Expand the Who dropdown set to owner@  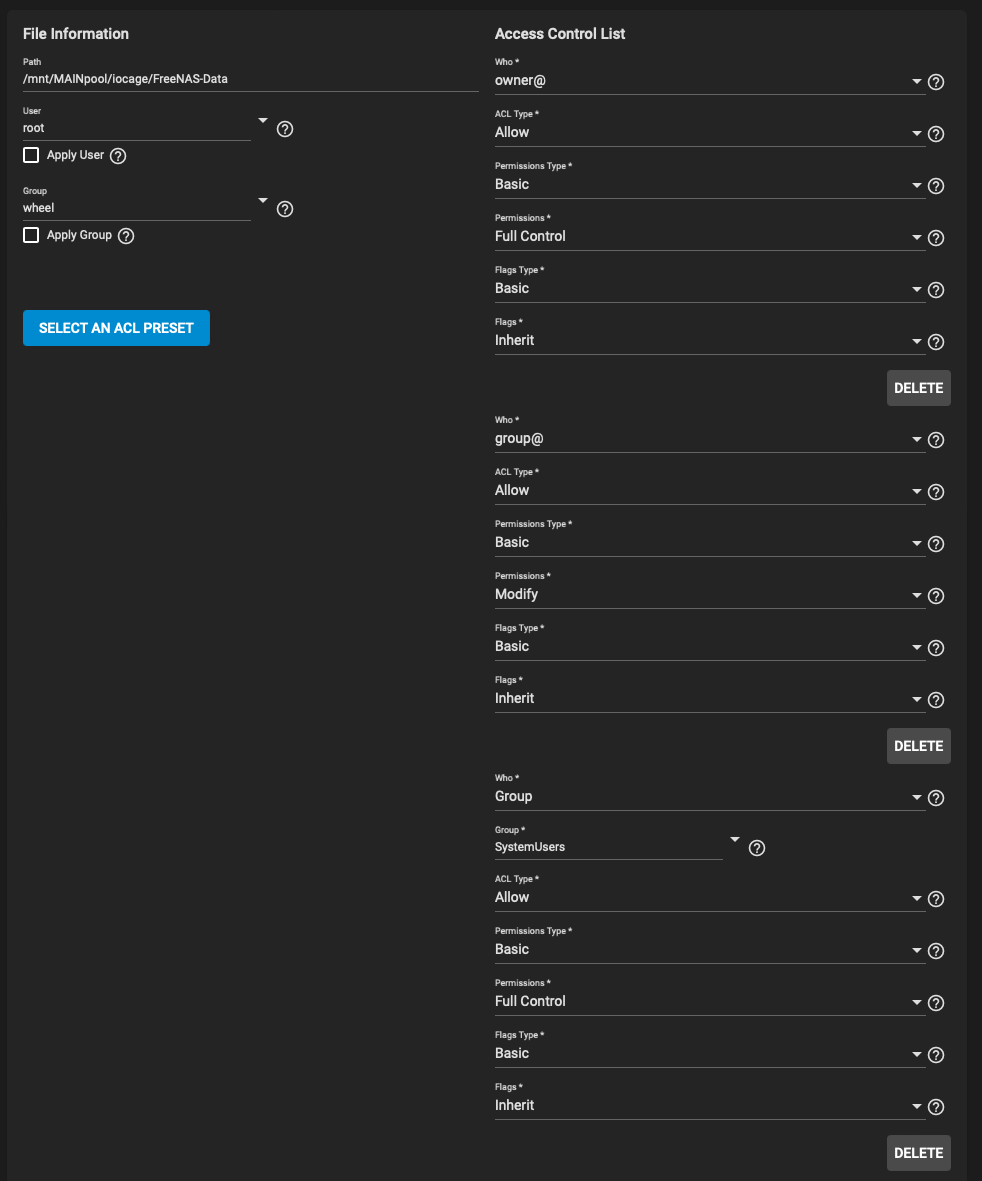(x=709, y=81)
